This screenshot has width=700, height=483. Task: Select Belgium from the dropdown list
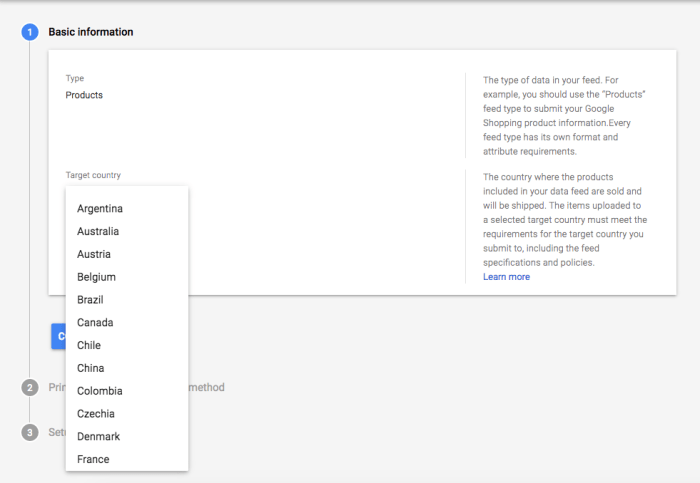(96, 277)
